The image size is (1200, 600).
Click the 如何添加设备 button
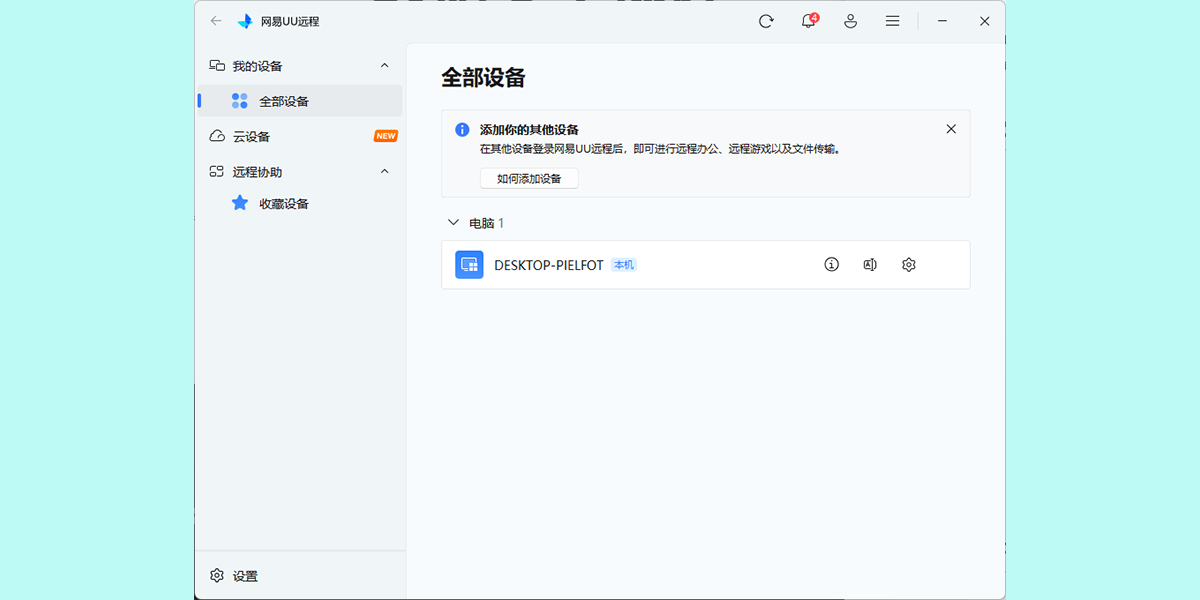click(x=530, y=178)
